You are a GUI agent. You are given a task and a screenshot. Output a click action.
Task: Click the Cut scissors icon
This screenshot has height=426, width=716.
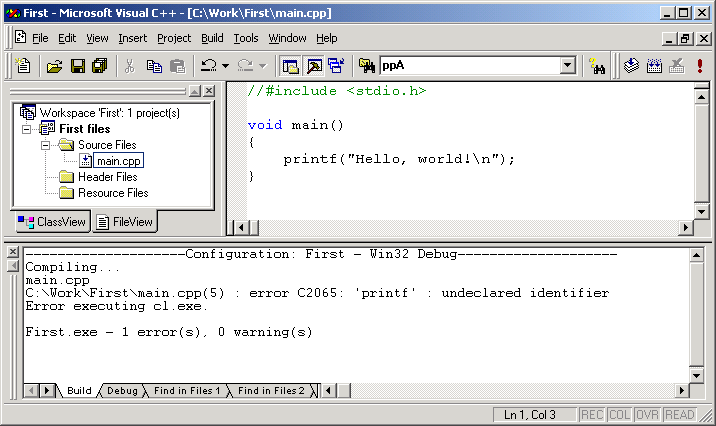130,66
